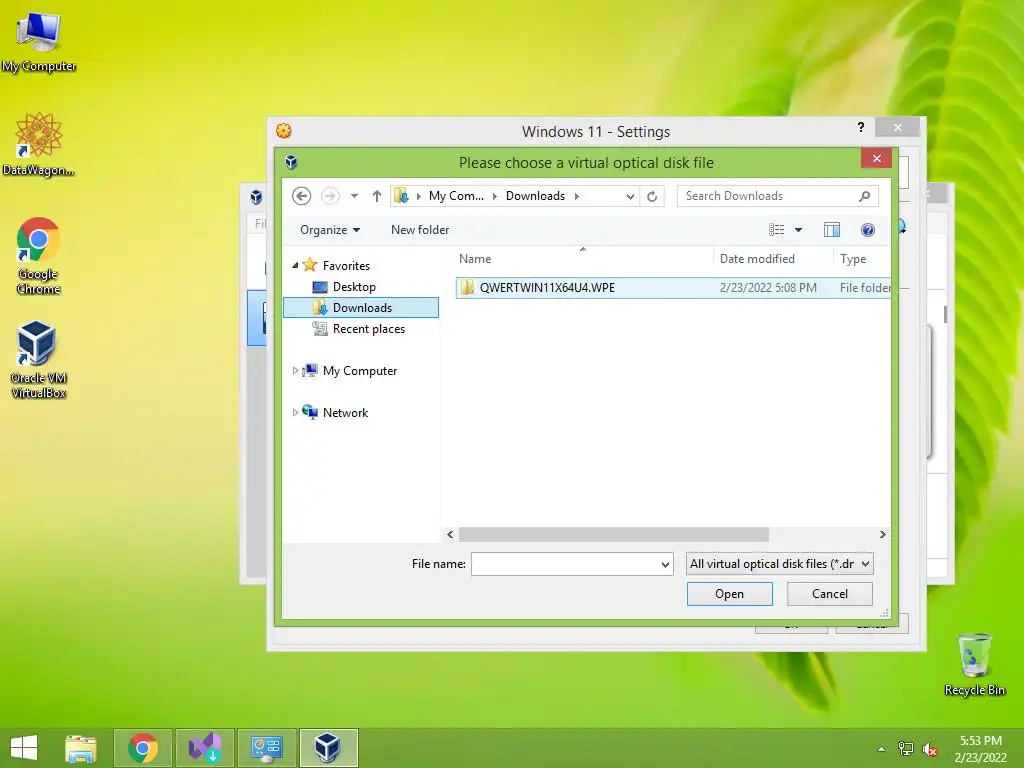The height and width of the screenshot is (768, 1024).
Task: Click the File name input field
Action: [x=566, y=564]
